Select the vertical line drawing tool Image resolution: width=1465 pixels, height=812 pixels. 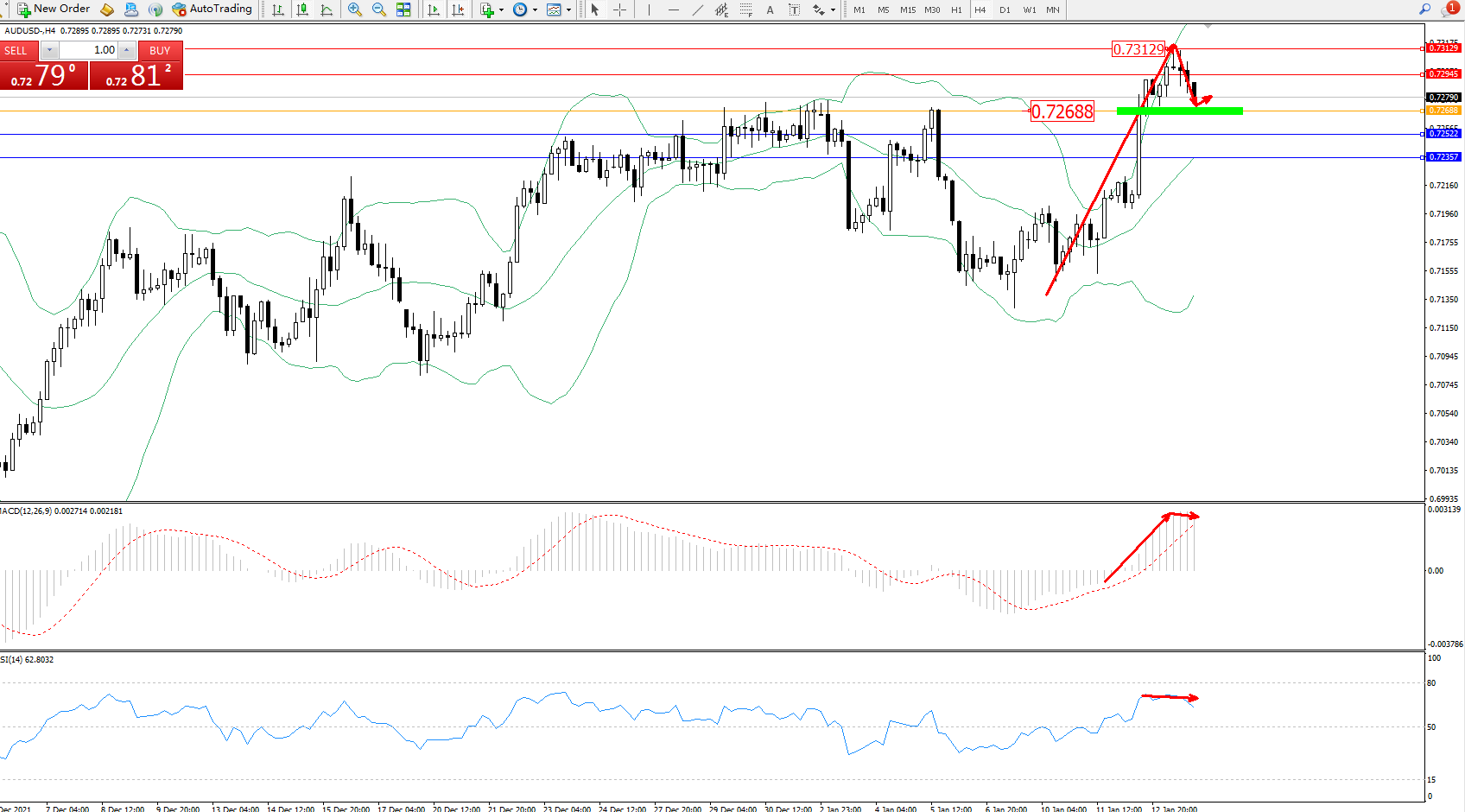(x=649, y=10)
